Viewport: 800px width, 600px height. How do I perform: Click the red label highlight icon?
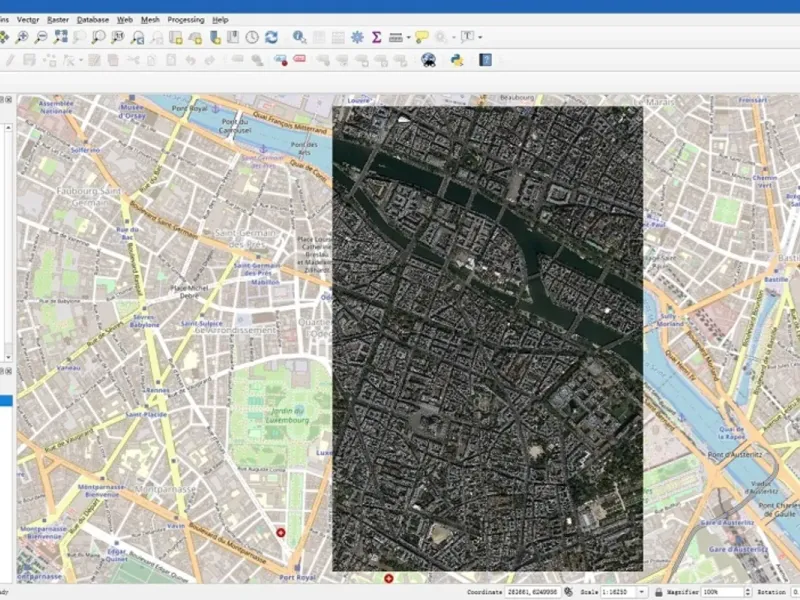(x=299, y=59)
